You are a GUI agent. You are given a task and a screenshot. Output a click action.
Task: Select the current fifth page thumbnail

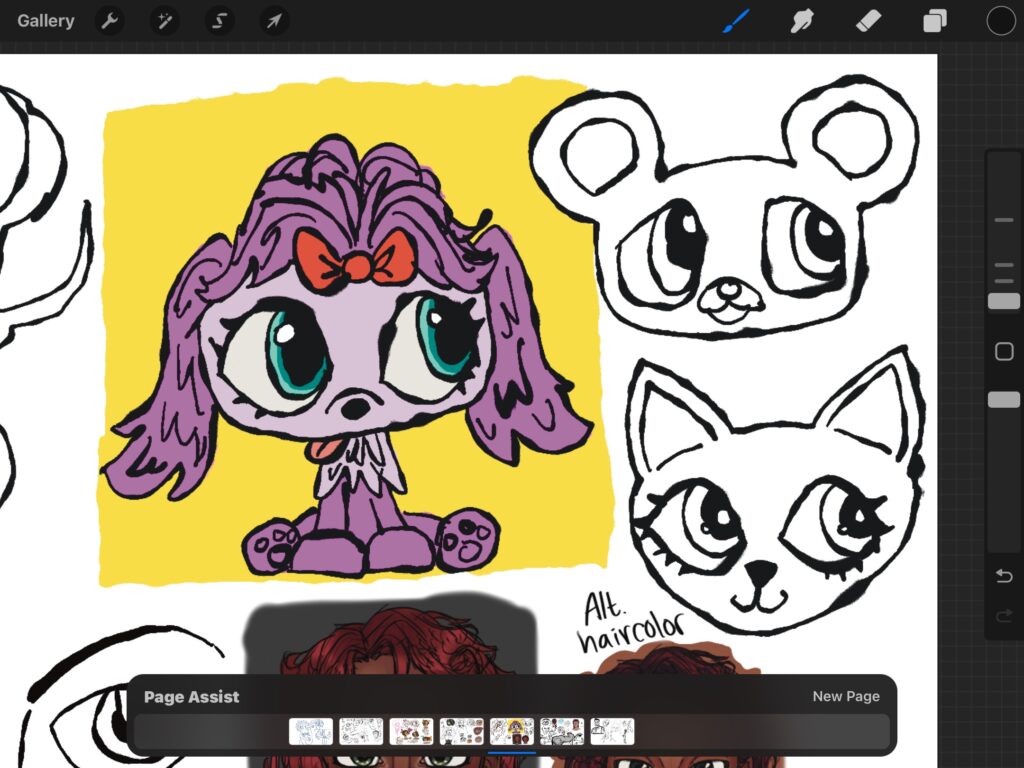pos(512,731)
